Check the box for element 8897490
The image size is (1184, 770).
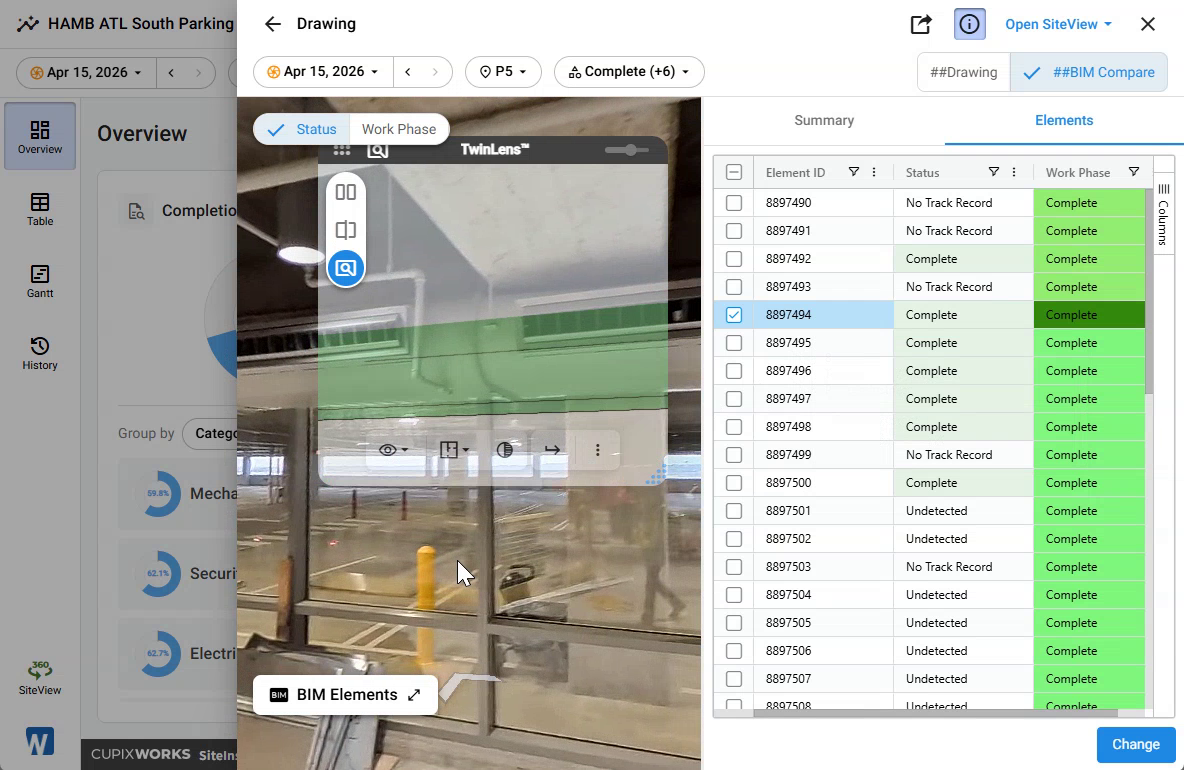tap(734, 203)
